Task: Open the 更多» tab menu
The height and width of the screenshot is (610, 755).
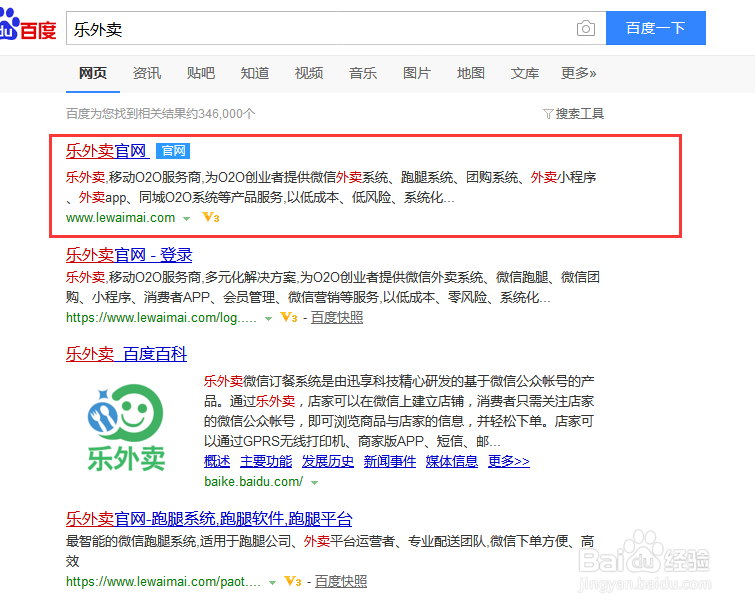Action: click(578, 73)
